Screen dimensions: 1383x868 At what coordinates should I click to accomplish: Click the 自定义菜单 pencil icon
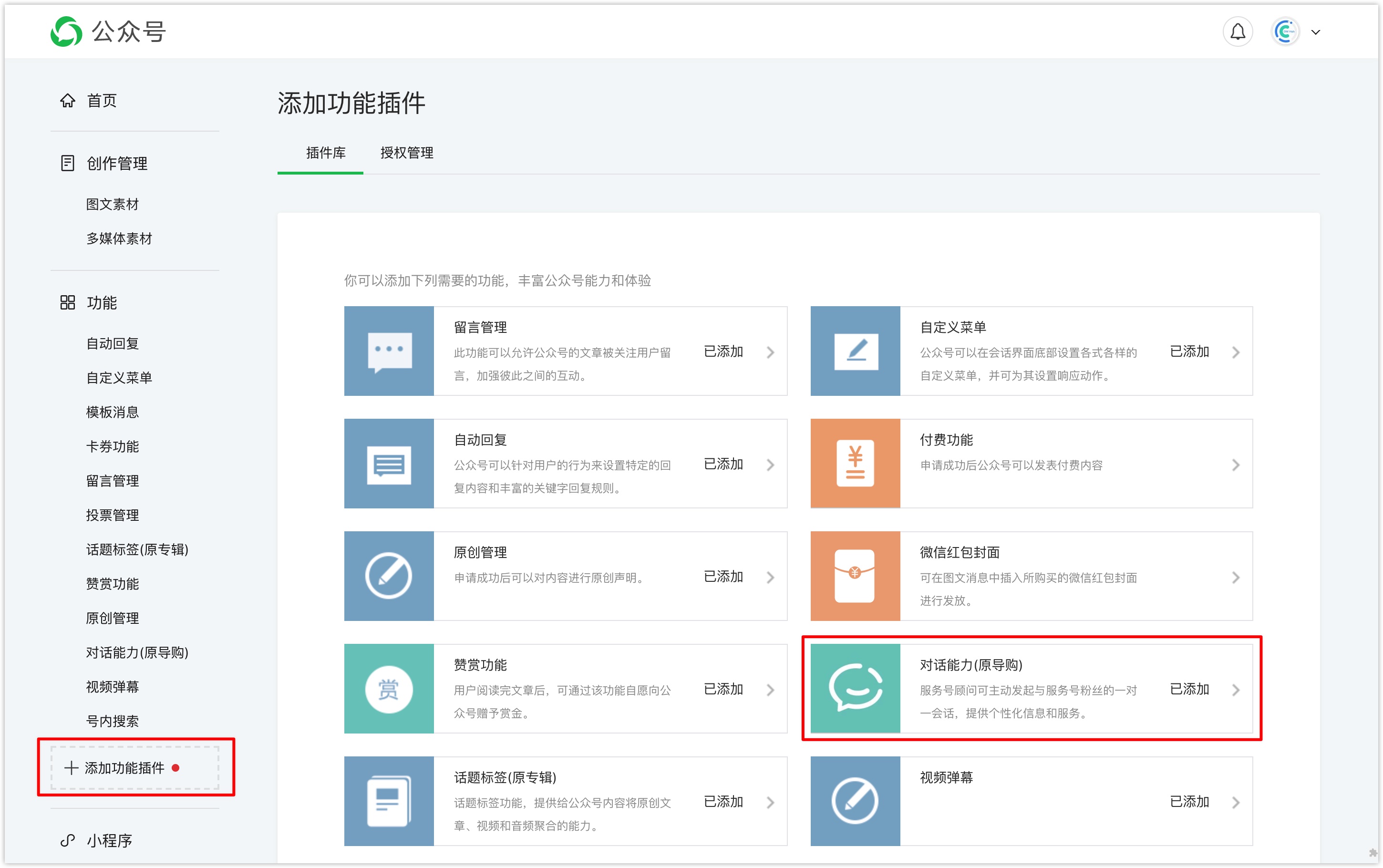pyautogui.click(x=855, y=351)
